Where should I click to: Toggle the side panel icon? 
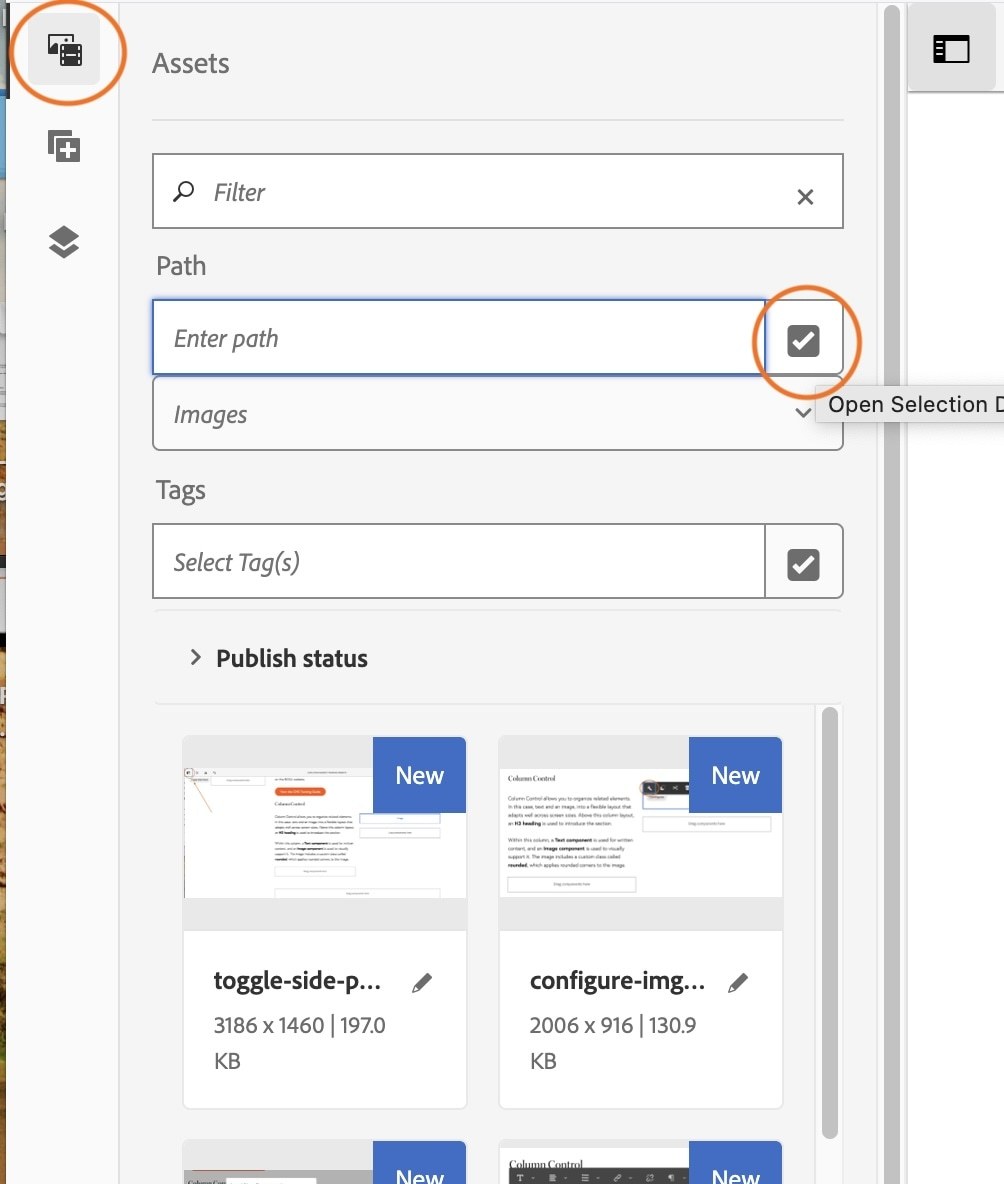coord(951,49)
